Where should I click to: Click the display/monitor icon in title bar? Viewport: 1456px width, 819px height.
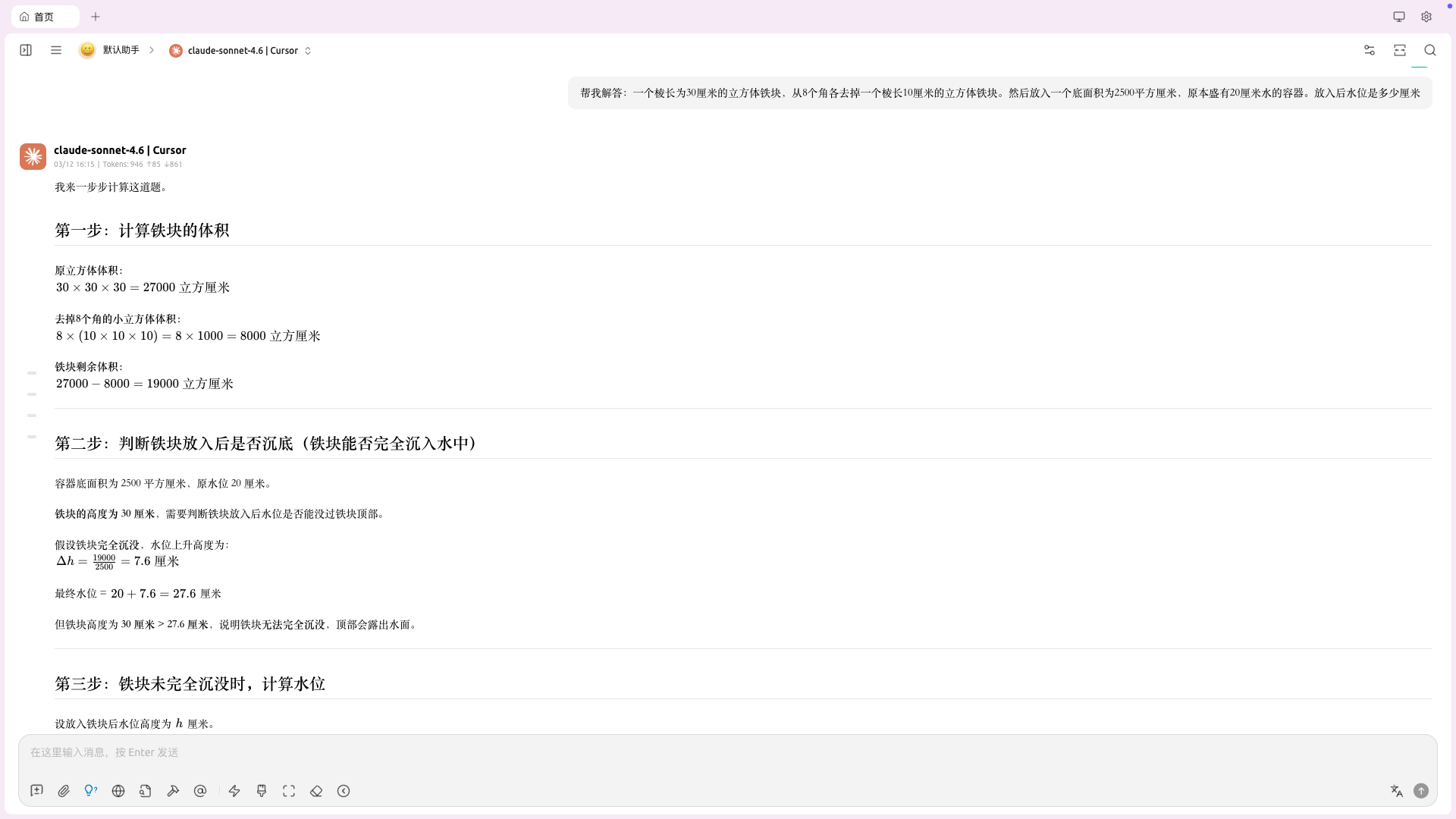pos(1399,17)
